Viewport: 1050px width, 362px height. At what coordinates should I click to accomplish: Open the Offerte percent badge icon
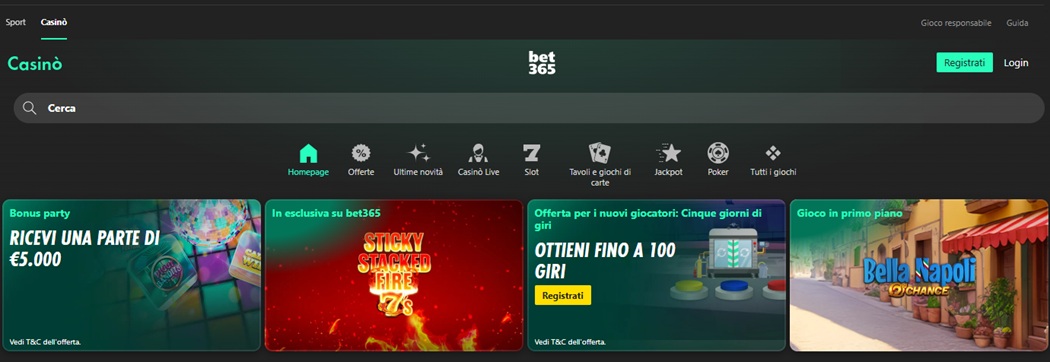tap(361, 153)
